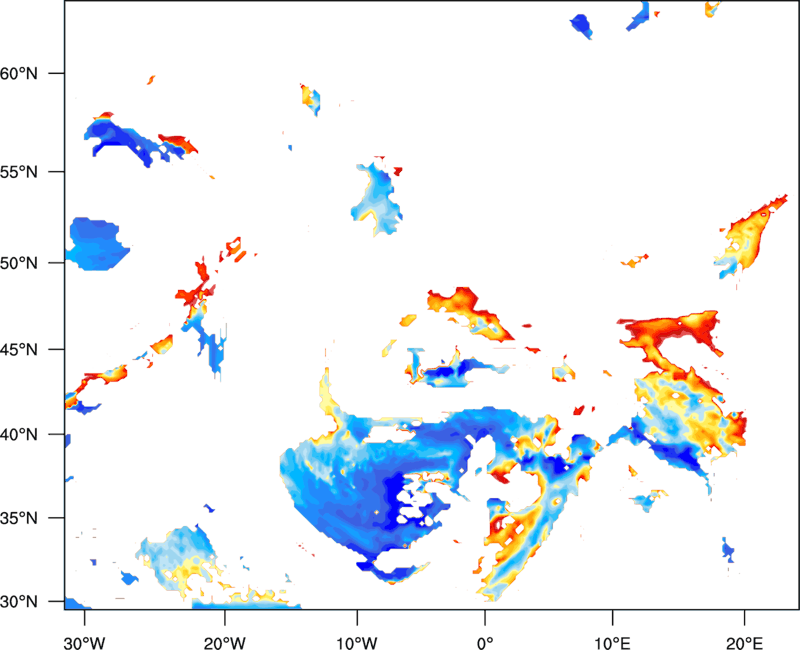Click the 30°W longitude label
The width and height of the screenshot is (800, 650).
84,643
